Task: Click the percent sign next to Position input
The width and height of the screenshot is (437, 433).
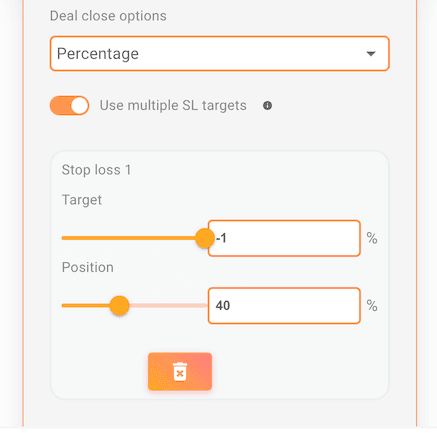Action: pos(372,306)
